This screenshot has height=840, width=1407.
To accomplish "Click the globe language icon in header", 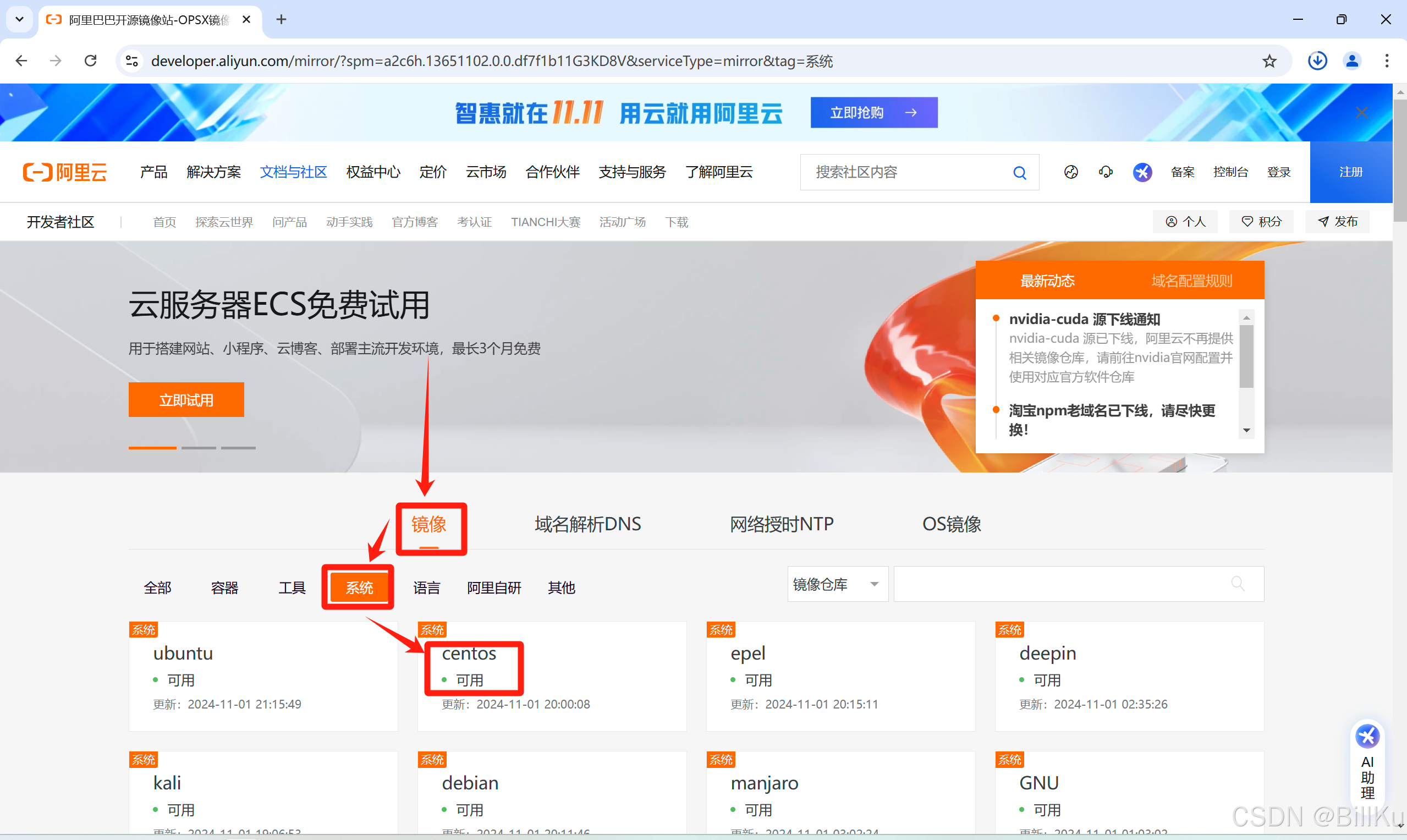I will (1071, 172).
